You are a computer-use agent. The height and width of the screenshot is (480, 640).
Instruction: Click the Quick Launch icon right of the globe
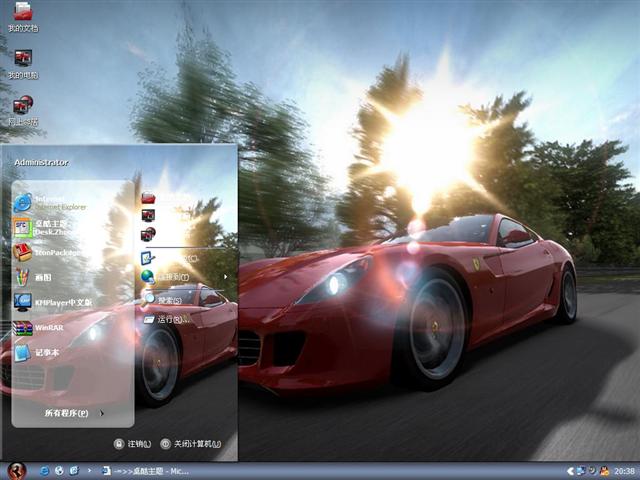(x=74, y=471)
